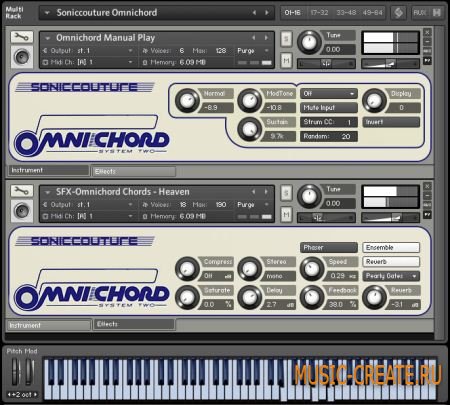This screenshot has width=450, height=405.
Task: Shift keyboard octave down with left arrow
Action: (x=9, y=395)
